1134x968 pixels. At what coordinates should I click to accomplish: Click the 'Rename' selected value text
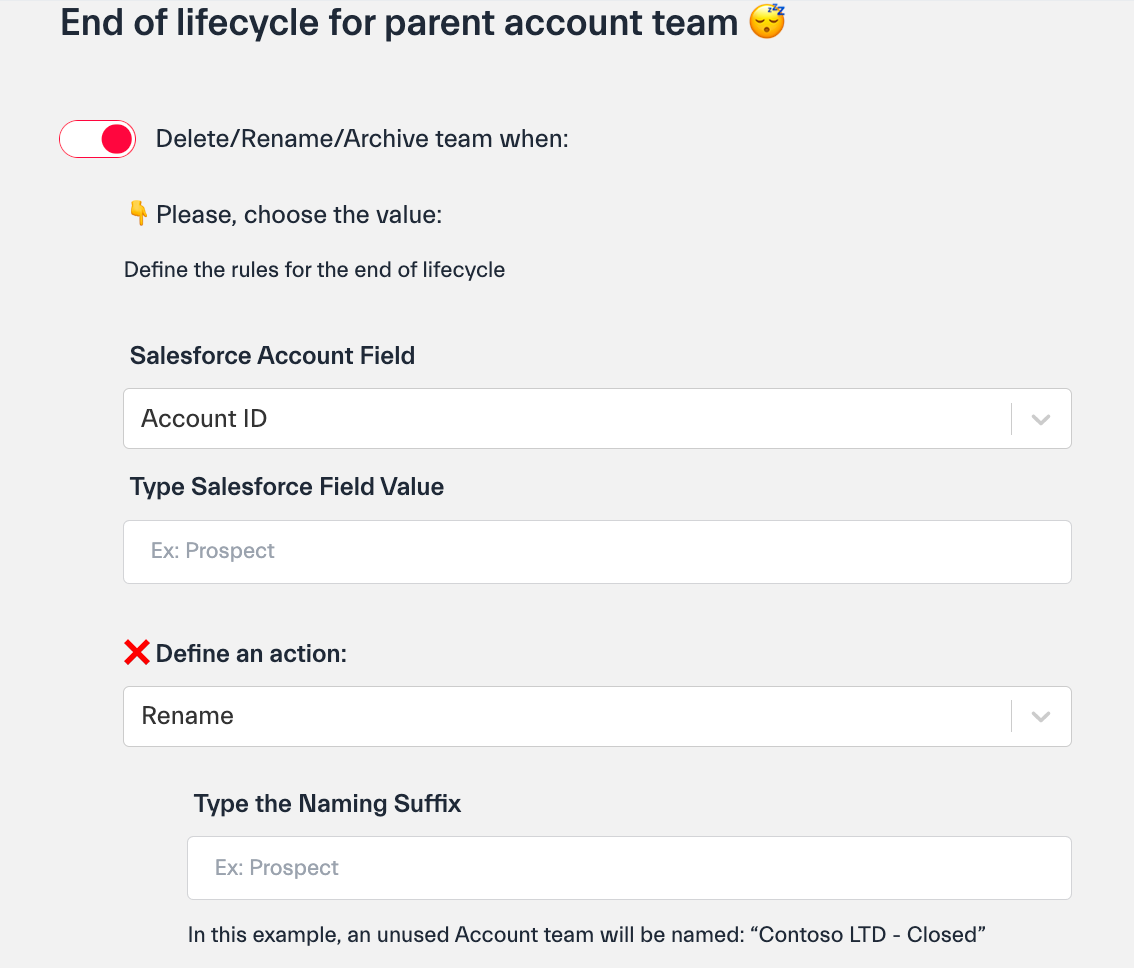click(x=188, y=716)
